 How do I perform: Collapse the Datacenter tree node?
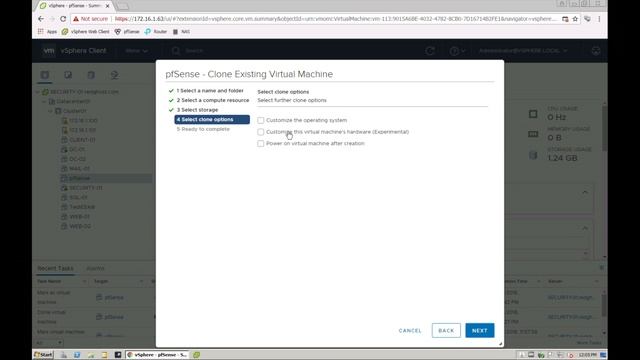[x=44, y=102]
